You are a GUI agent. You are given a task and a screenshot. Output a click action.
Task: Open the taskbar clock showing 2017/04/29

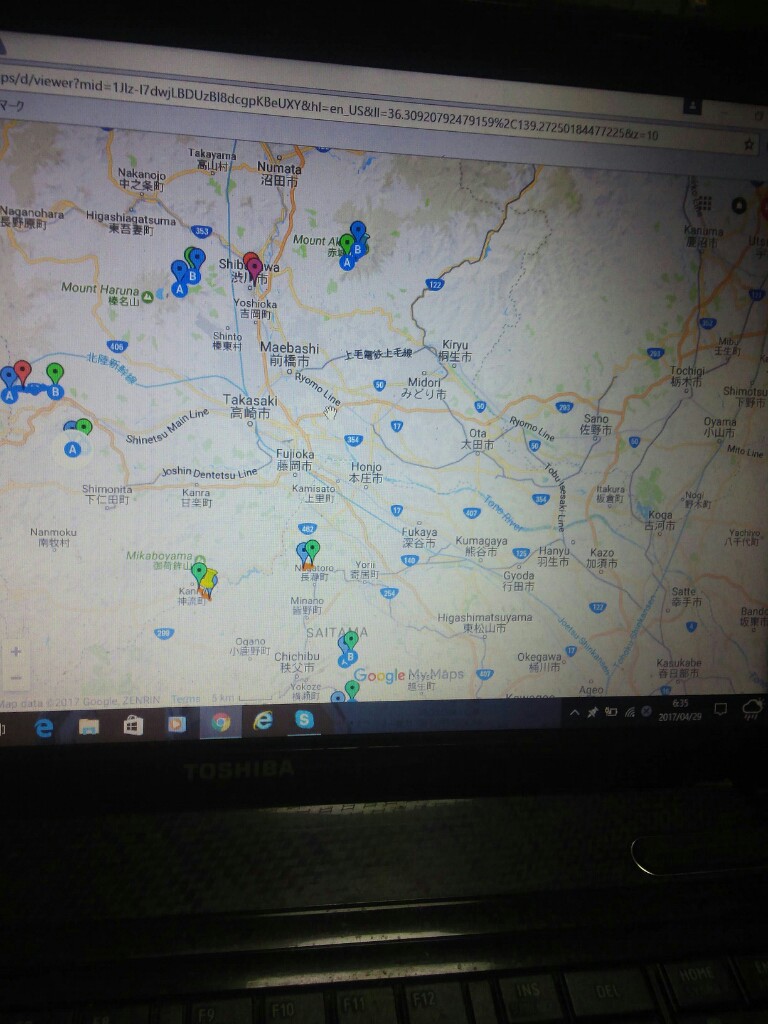click(680, 711)
